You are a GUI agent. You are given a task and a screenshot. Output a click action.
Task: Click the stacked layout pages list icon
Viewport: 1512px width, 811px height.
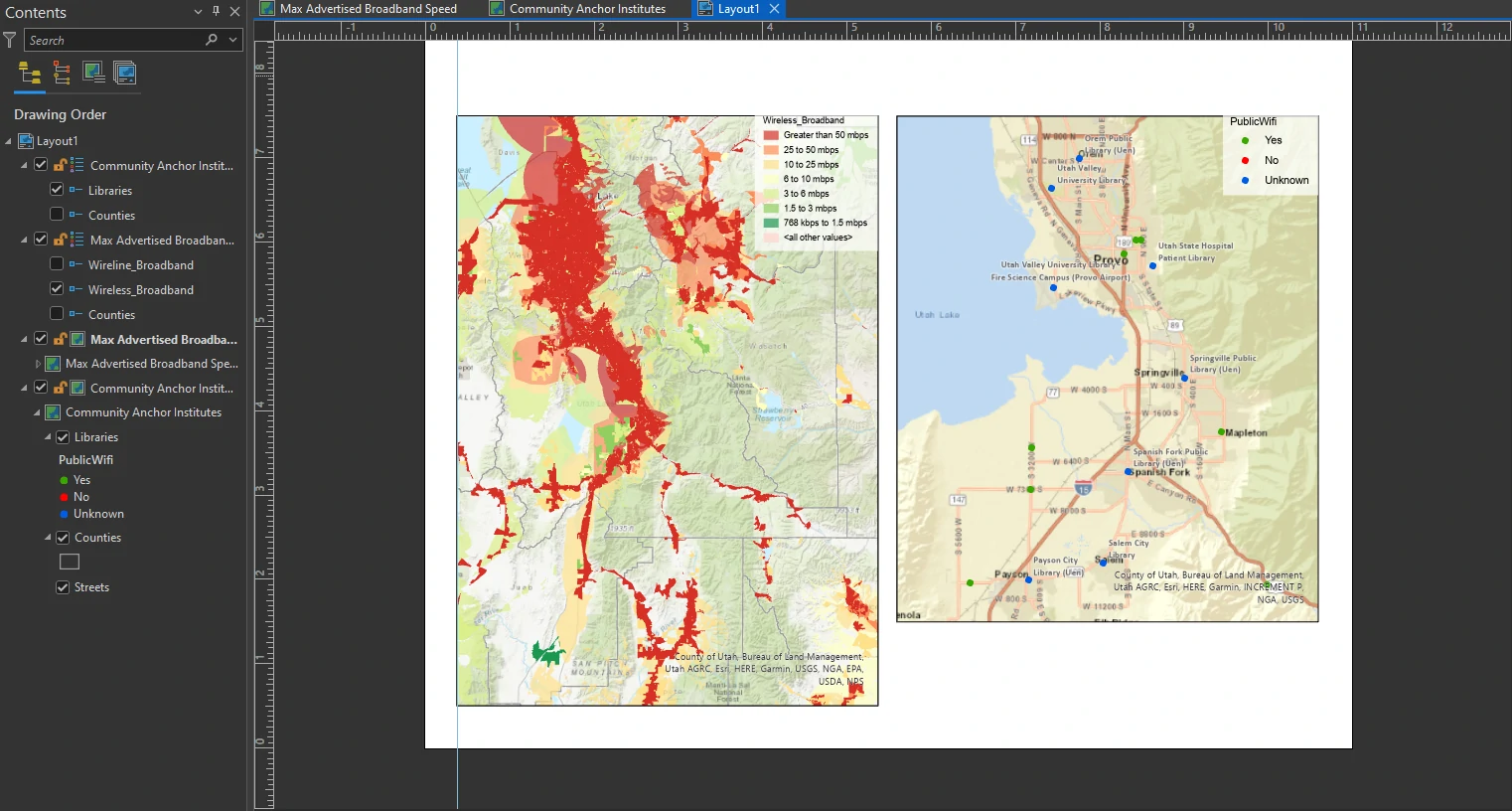pos(125,73)
